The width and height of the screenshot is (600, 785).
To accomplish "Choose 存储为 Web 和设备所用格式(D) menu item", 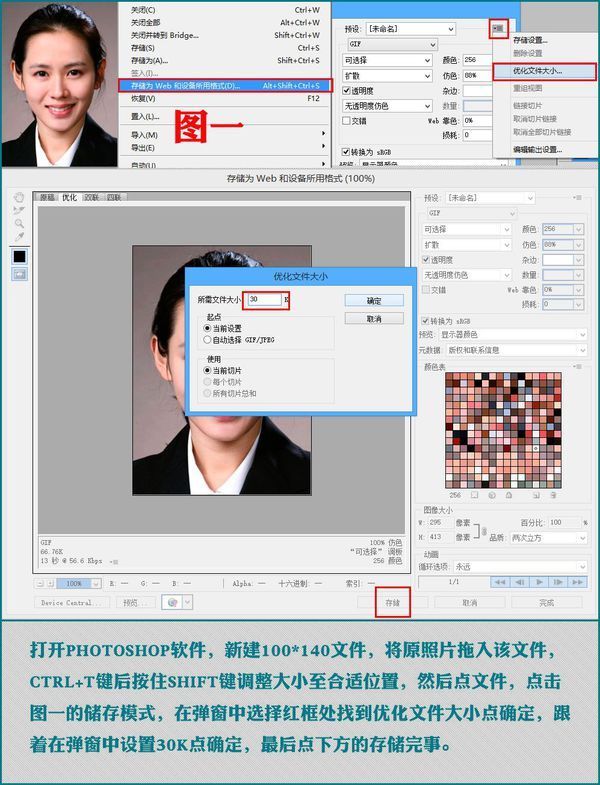I will coord(225,86).
